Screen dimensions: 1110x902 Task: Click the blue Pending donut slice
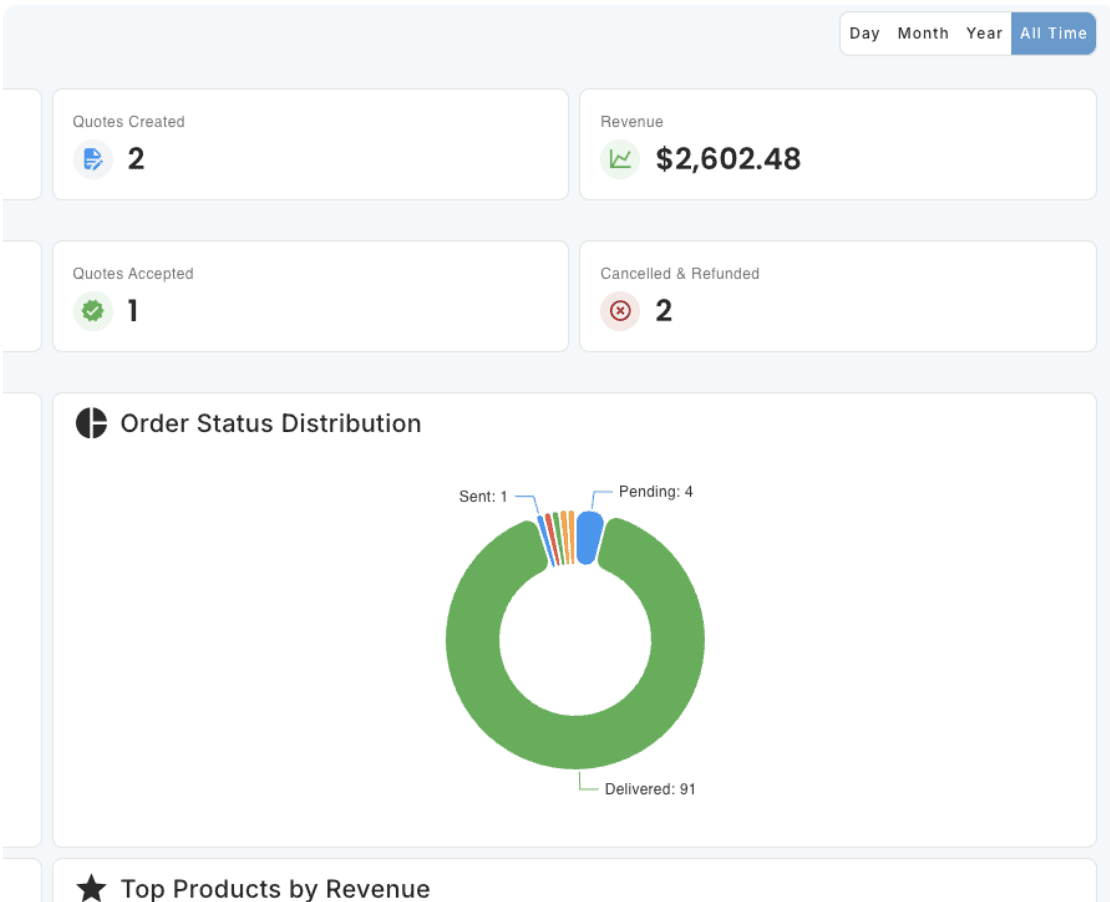(589, 538)
